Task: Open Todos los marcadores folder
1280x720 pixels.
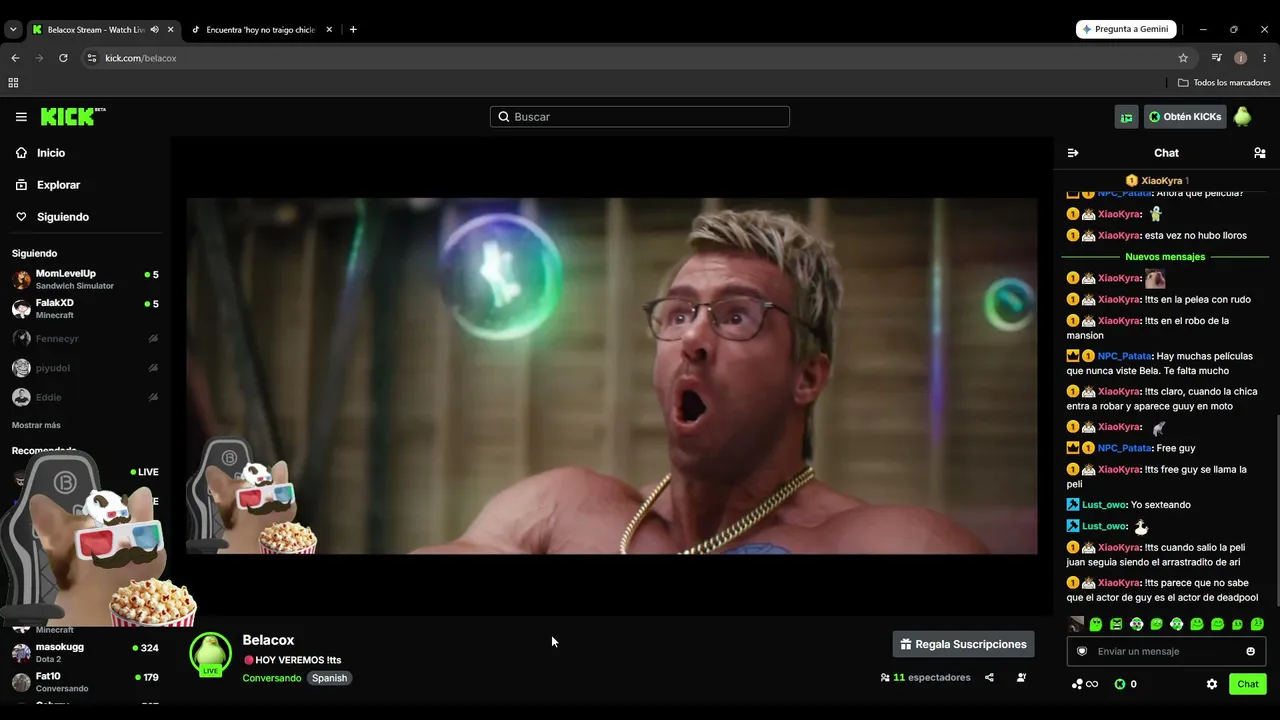Action: point(1223,83)
